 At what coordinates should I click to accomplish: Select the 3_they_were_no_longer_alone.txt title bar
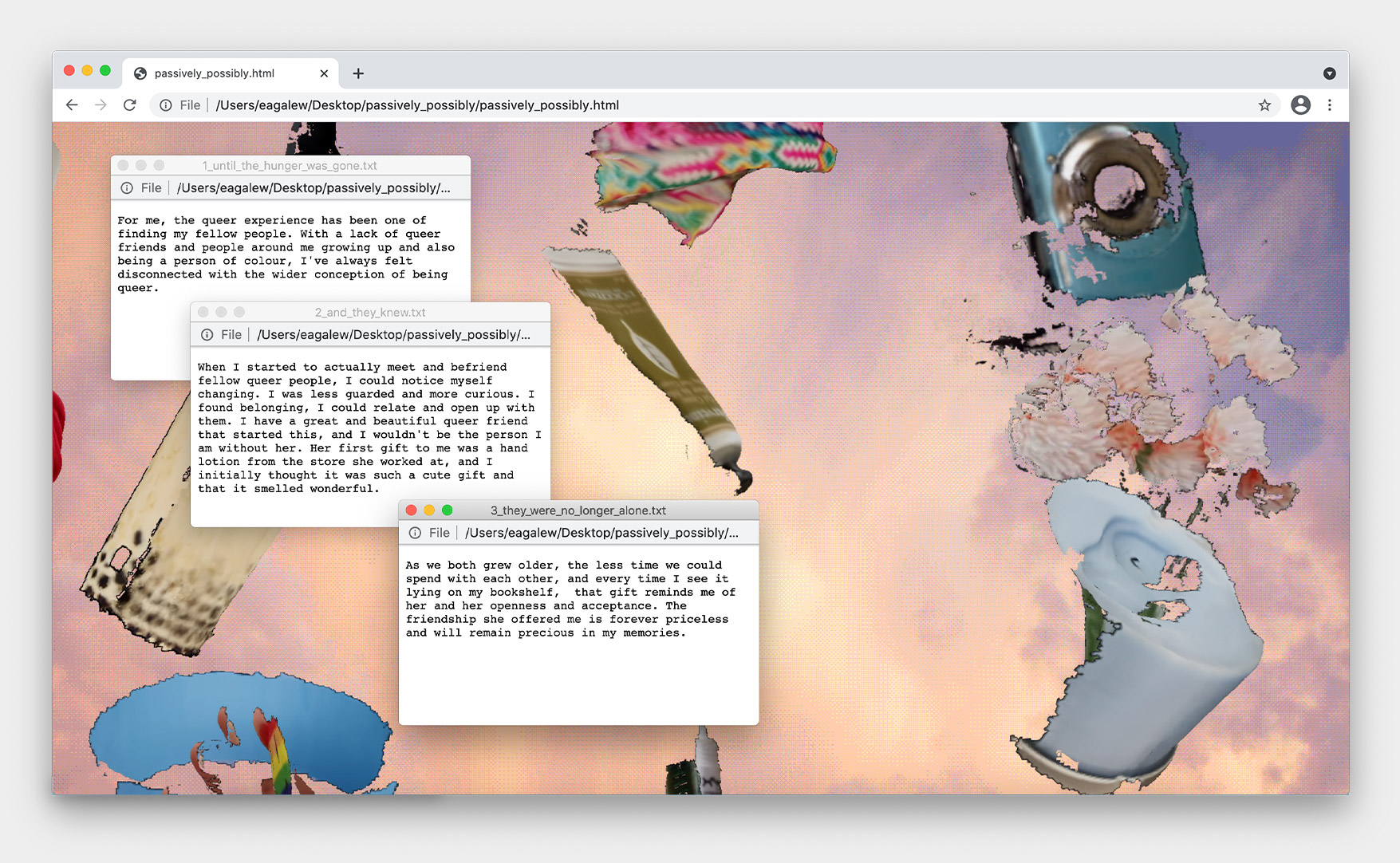click(x=578, y=510)
